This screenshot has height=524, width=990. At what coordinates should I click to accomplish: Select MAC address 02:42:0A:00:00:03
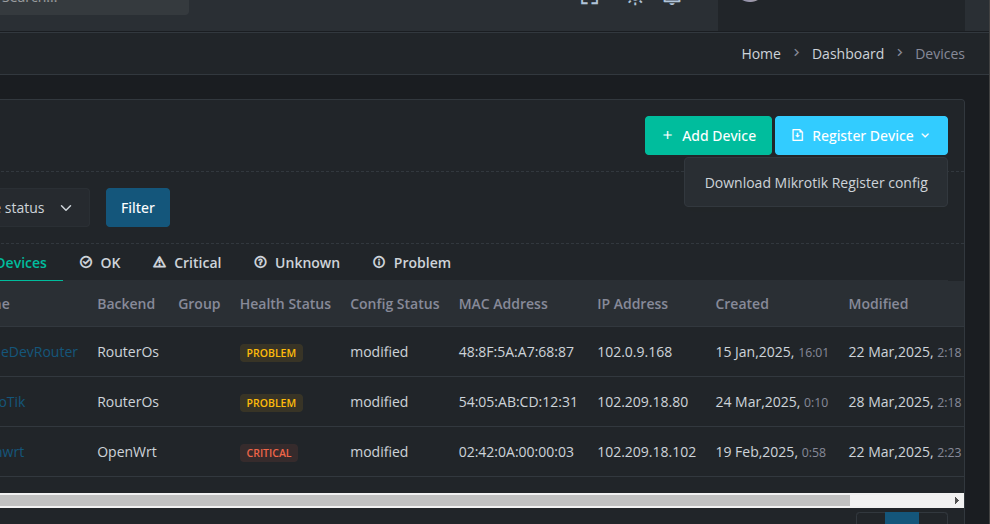click(516, 451)
